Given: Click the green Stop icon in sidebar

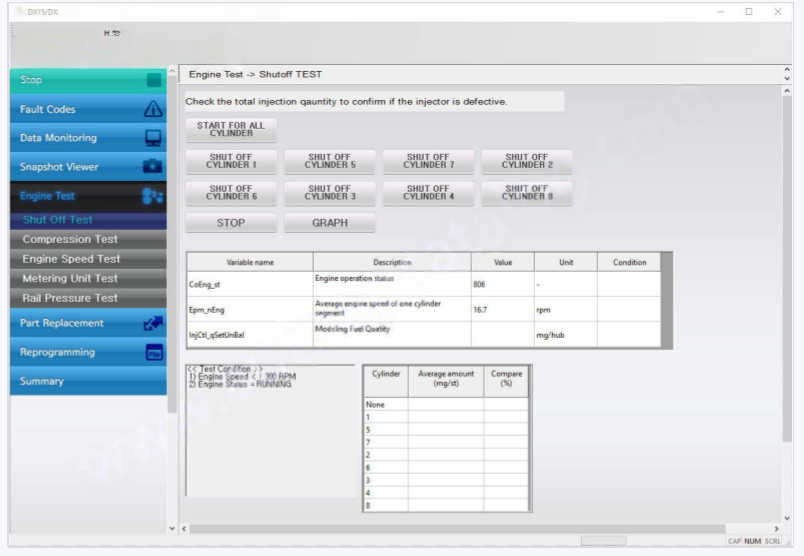Looking at the screenshot, I should tap(153, 80).
